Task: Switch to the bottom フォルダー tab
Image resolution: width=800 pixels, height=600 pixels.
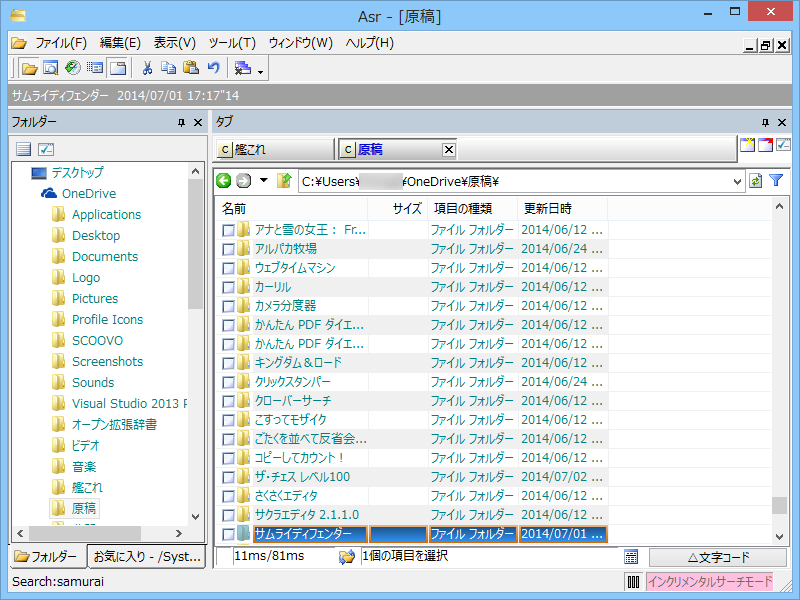Action: pos(47,557)
